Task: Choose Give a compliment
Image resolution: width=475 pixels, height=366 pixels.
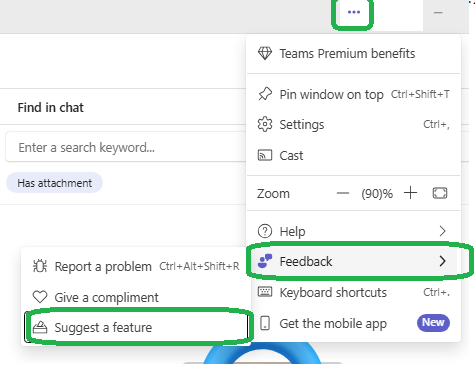Action: coord(136,297)
